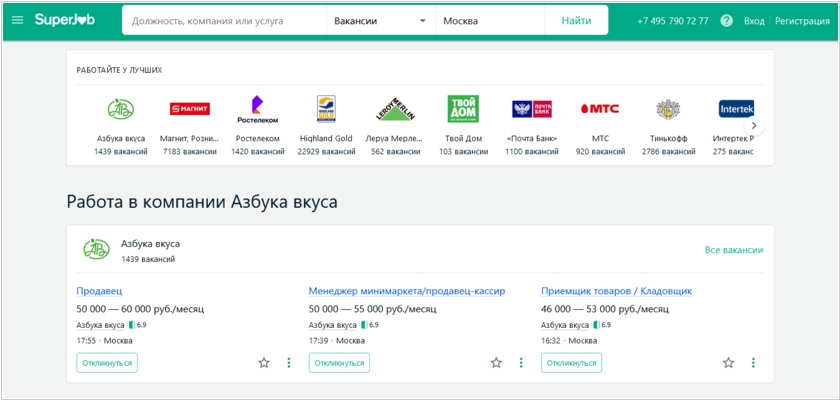Star the Менеджер минимаркета vacancy
The width and height of the screenshot is (840, 400).
[497, 363]
